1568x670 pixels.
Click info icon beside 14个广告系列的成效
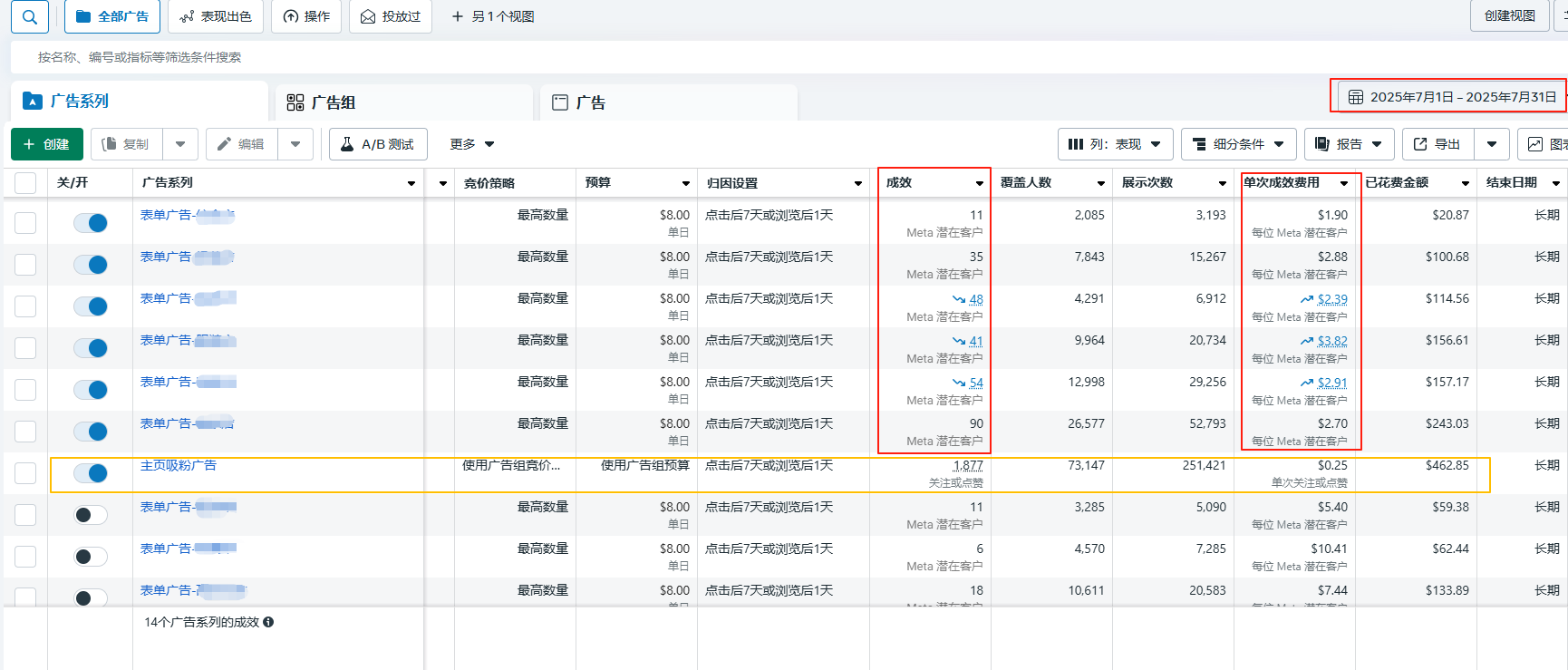[268, 622]
